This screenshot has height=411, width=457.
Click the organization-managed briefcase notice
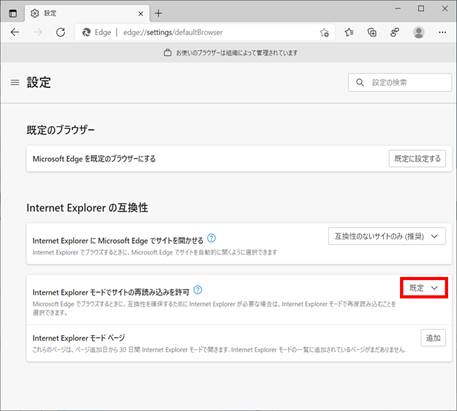[x=231, y=53]
